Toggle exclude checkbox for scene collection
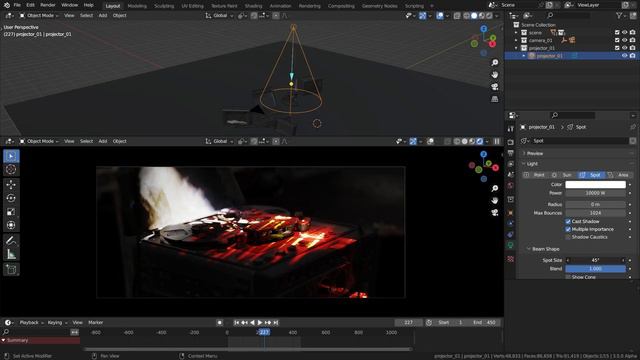The width and height of the screenshot is (640, 360). tap(617, 32)
